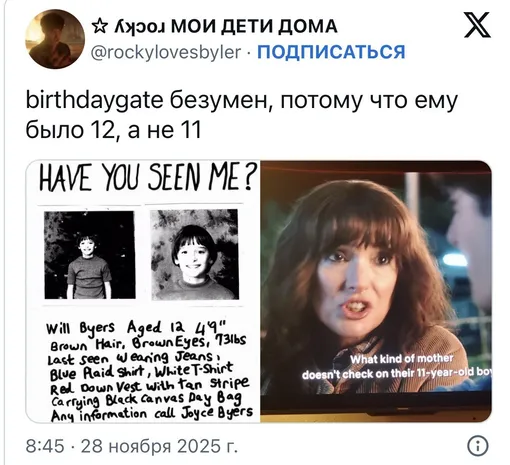510x465 pixels.
Task: Open the @rockylovesbyler handle
Action: coord(166,52)
